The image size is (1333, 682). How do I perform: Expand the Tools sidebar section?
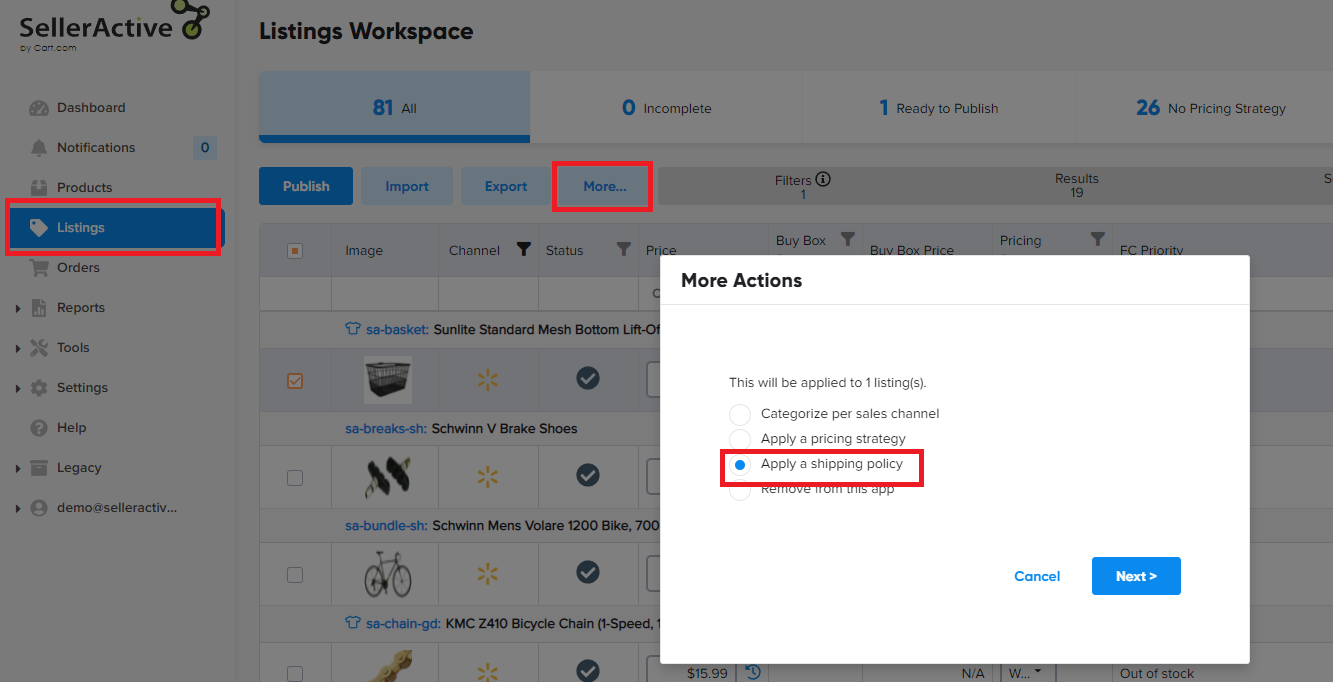point(18,348)
